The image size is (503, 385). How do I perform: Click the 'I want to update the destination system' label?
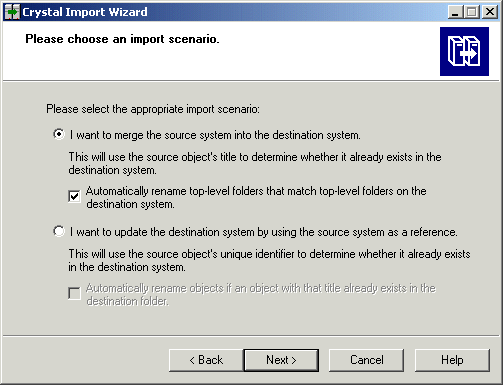coord(263,232)
